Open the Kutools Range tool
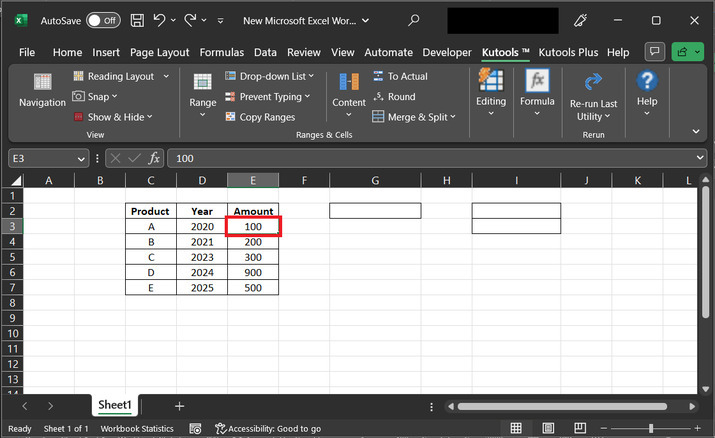 point(202,90)
